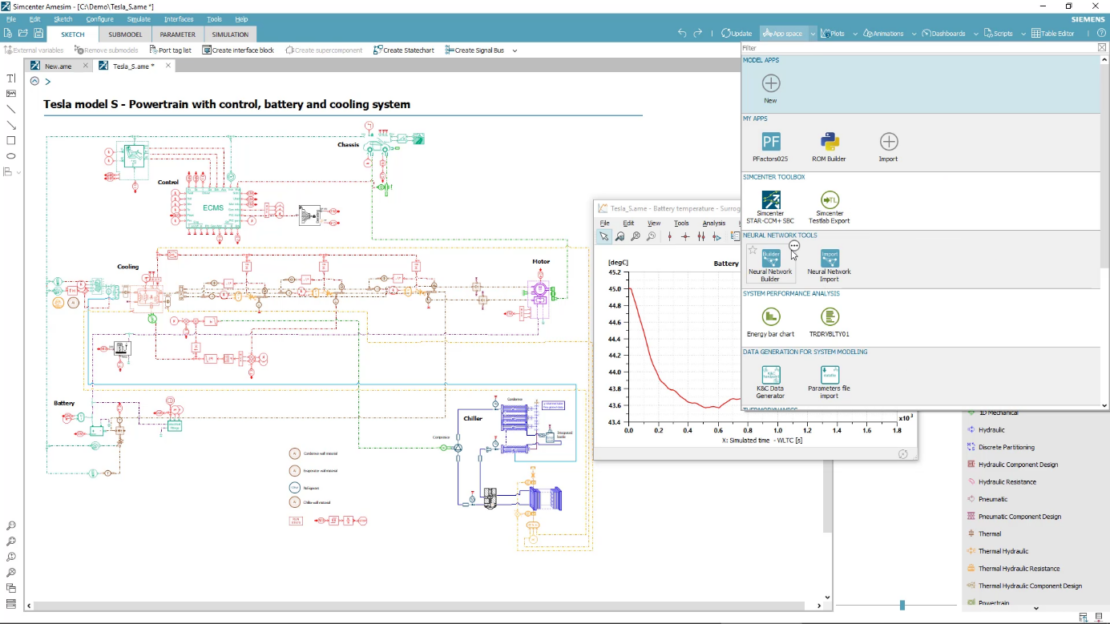This screenshot has width=1110, height=624.
Task: Switch to the SIMULATION tab
Action: pyautogui.click(x=230, y=33)
